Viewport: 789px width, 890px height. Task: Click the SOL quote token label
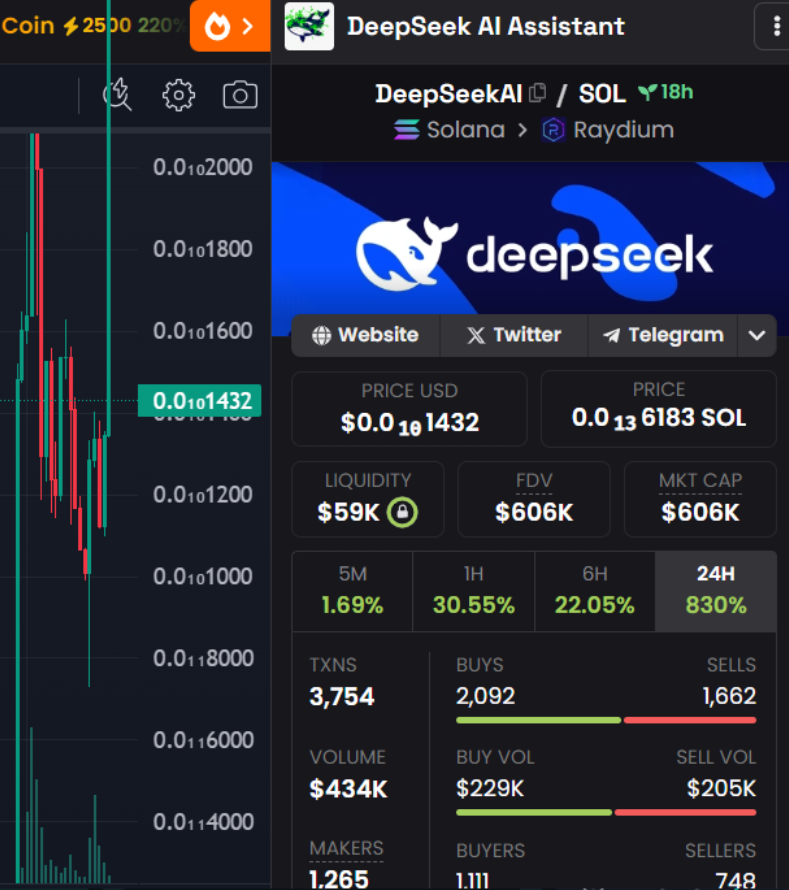[602, 94]
